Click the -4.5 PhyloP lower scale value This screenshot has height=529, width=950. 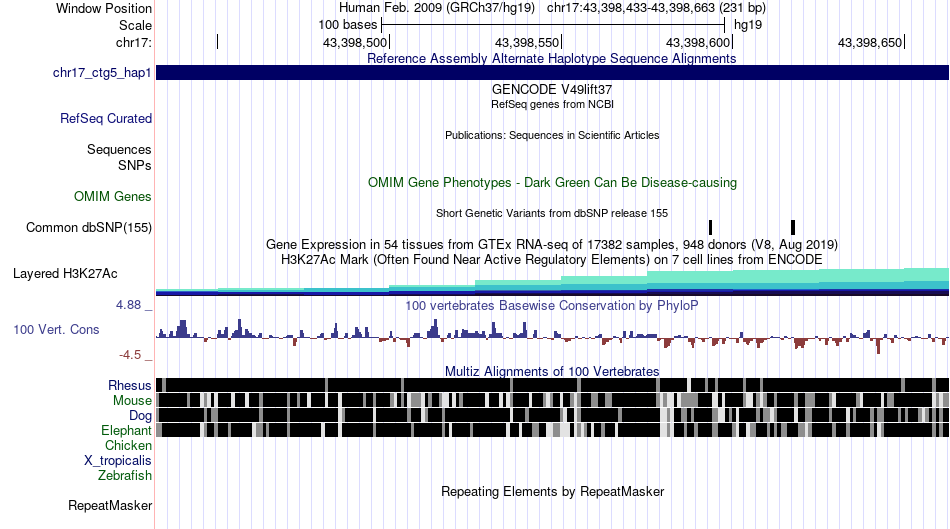130,354
